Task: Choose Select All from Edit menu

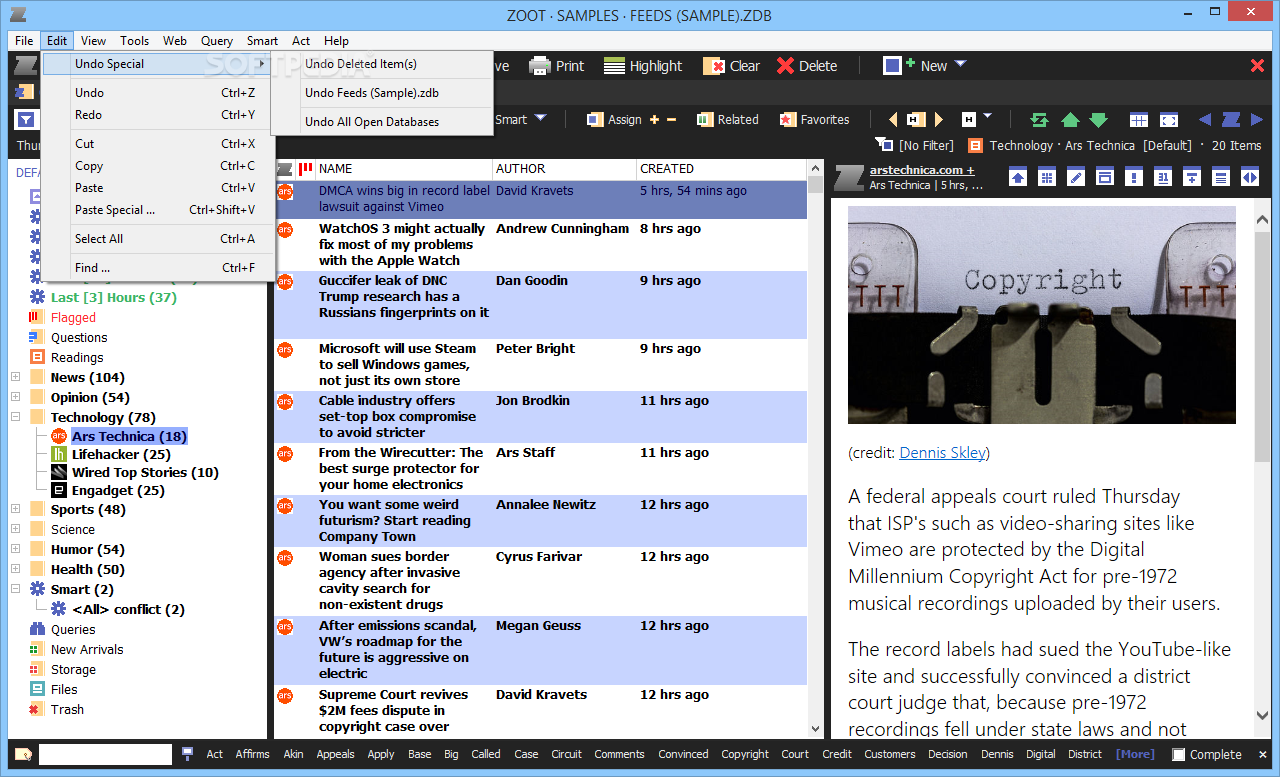Action: click(x=158, y=239)
